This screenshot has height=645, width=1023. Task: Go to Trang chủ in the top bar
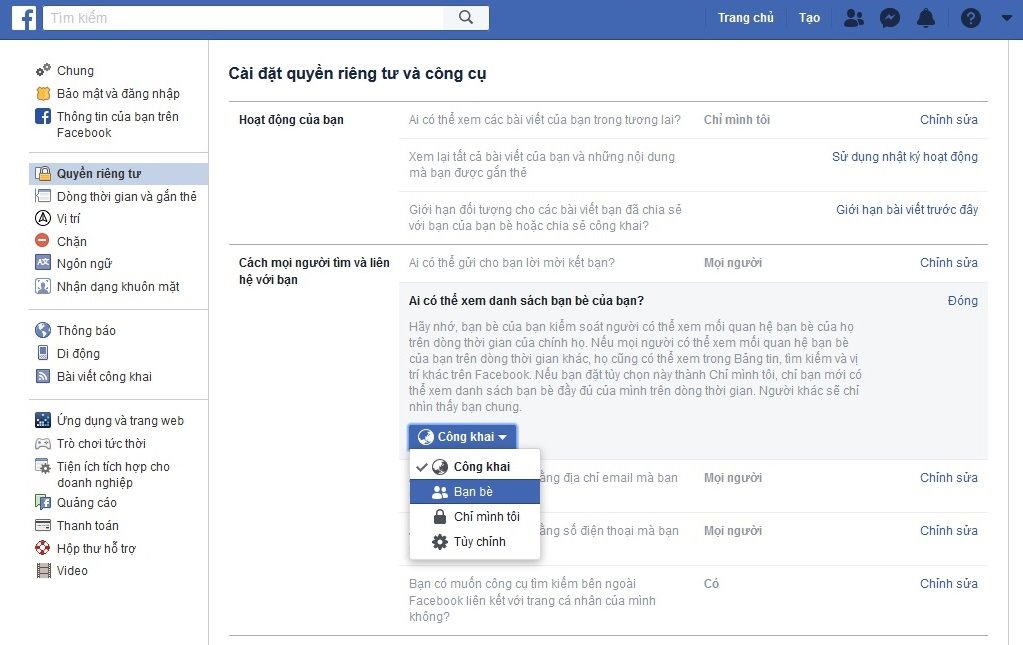coord(745,17)
